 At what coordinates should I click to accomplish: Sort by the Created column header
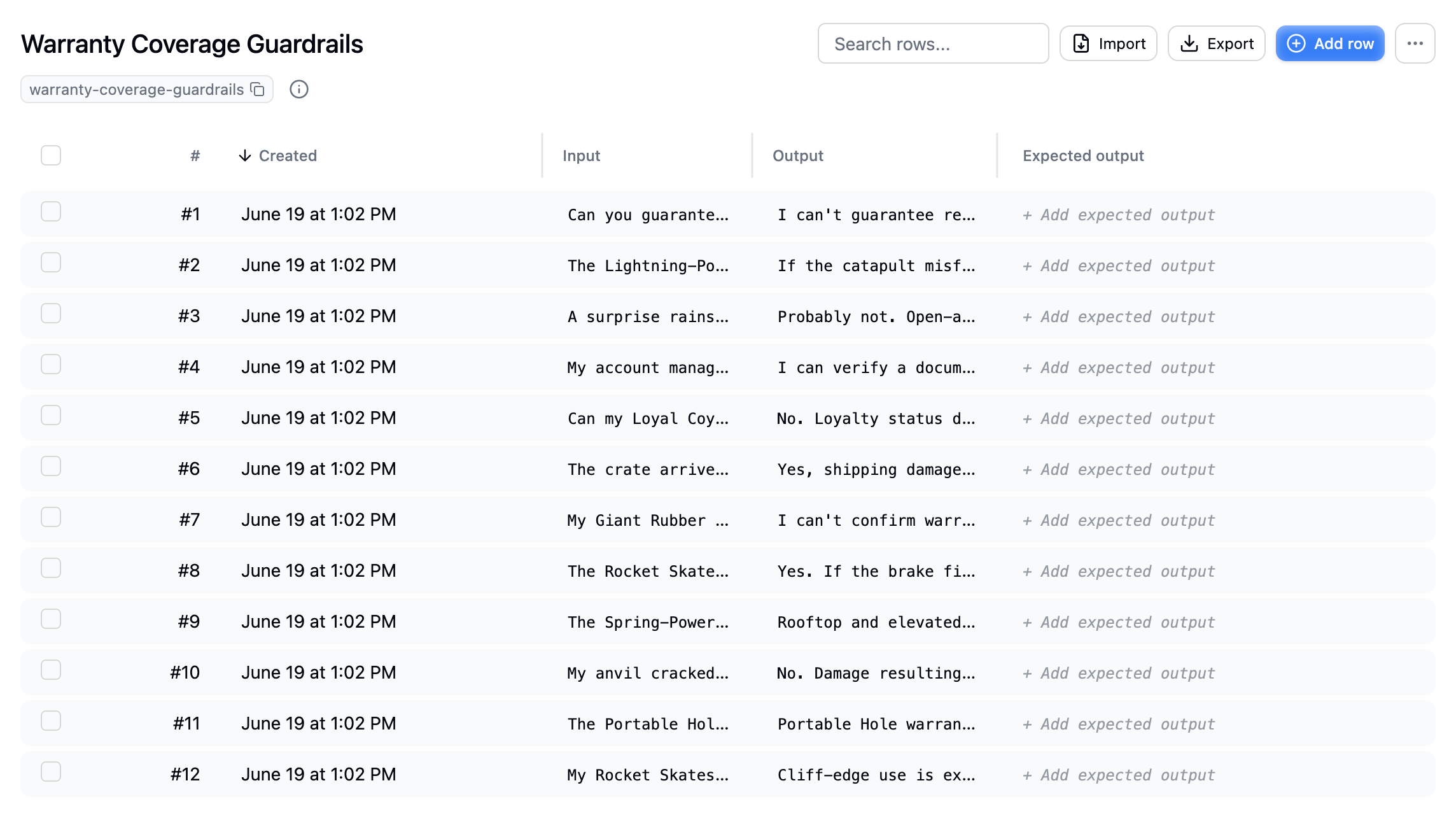tap(278, 155)
